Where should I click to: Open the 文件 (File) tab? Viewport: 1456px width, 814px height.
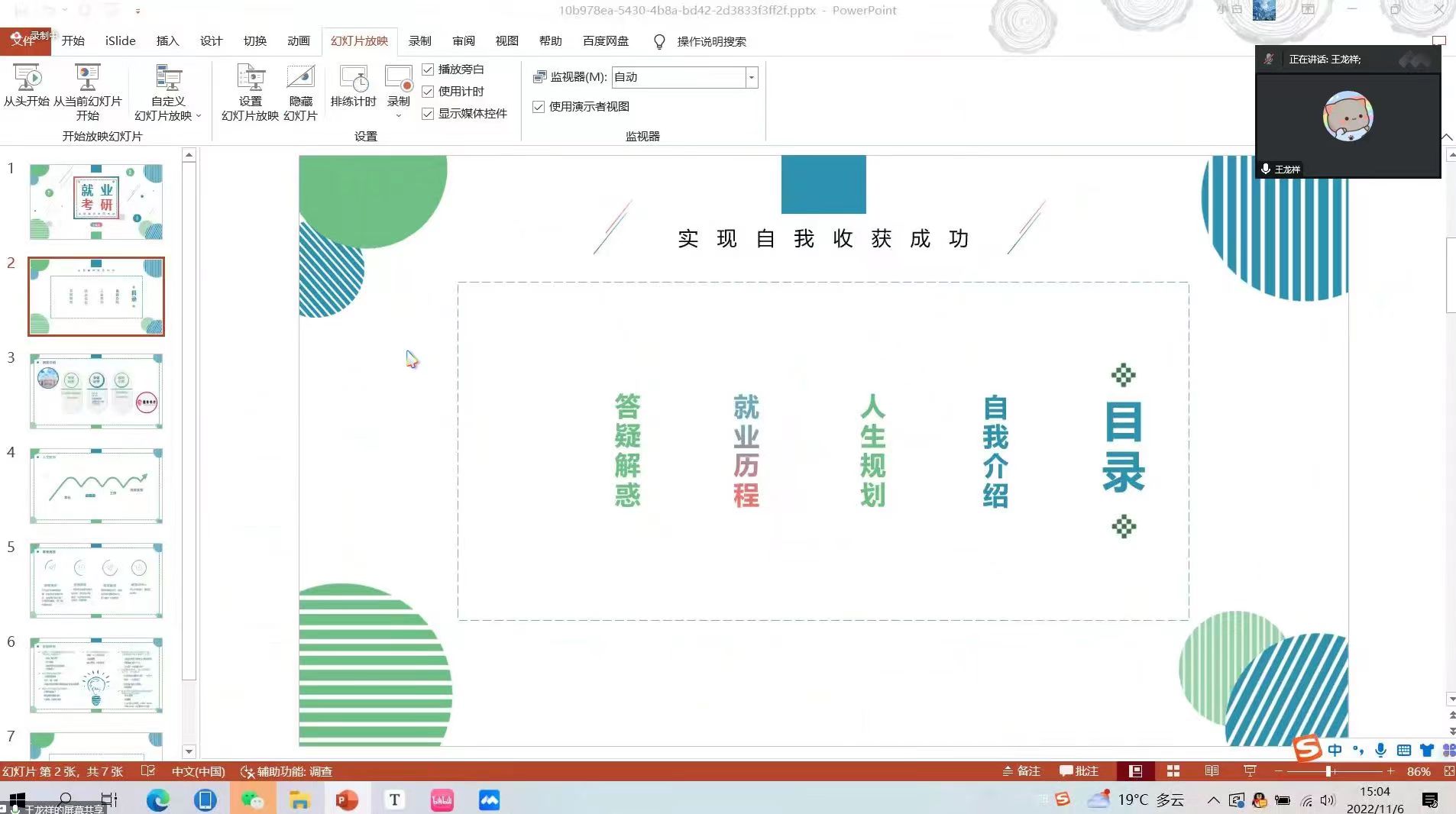point(25,41)
